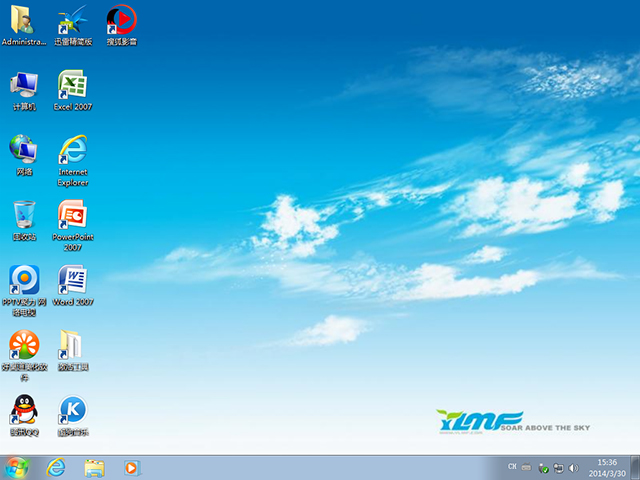
Task: Click the Administrator folder icon
Action: click(x=24, y=21)
